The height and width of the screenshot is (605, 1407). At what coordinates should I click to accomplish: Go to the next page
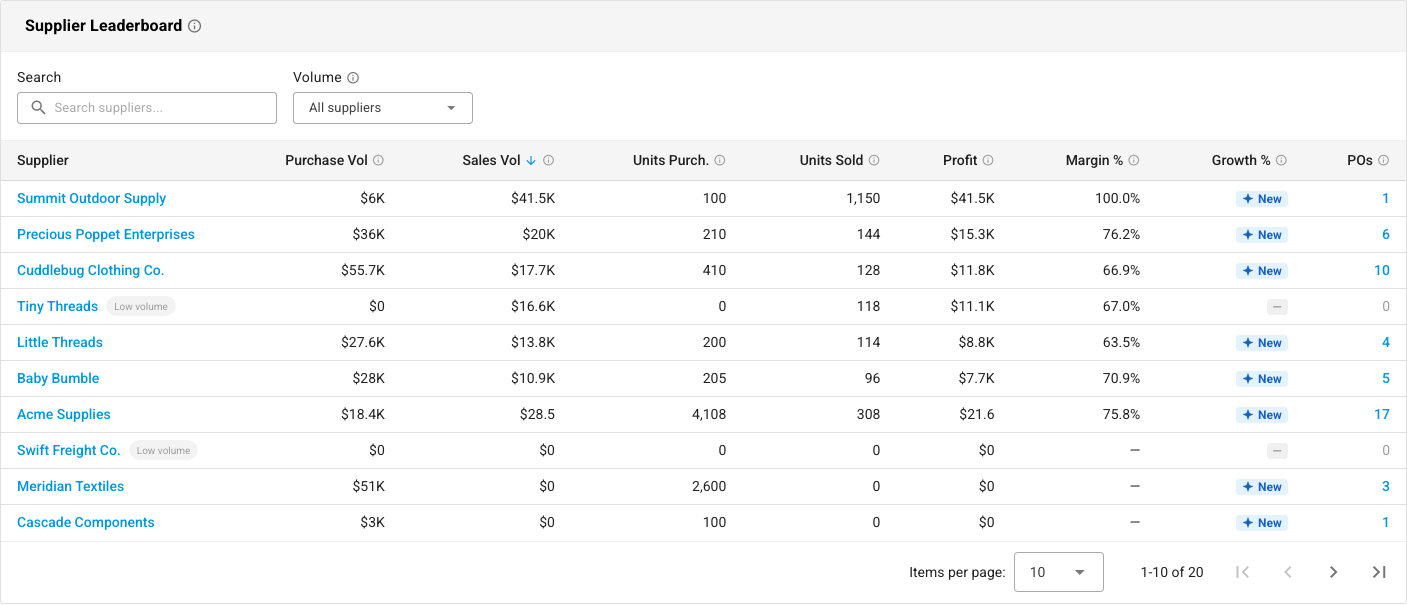1333,572
